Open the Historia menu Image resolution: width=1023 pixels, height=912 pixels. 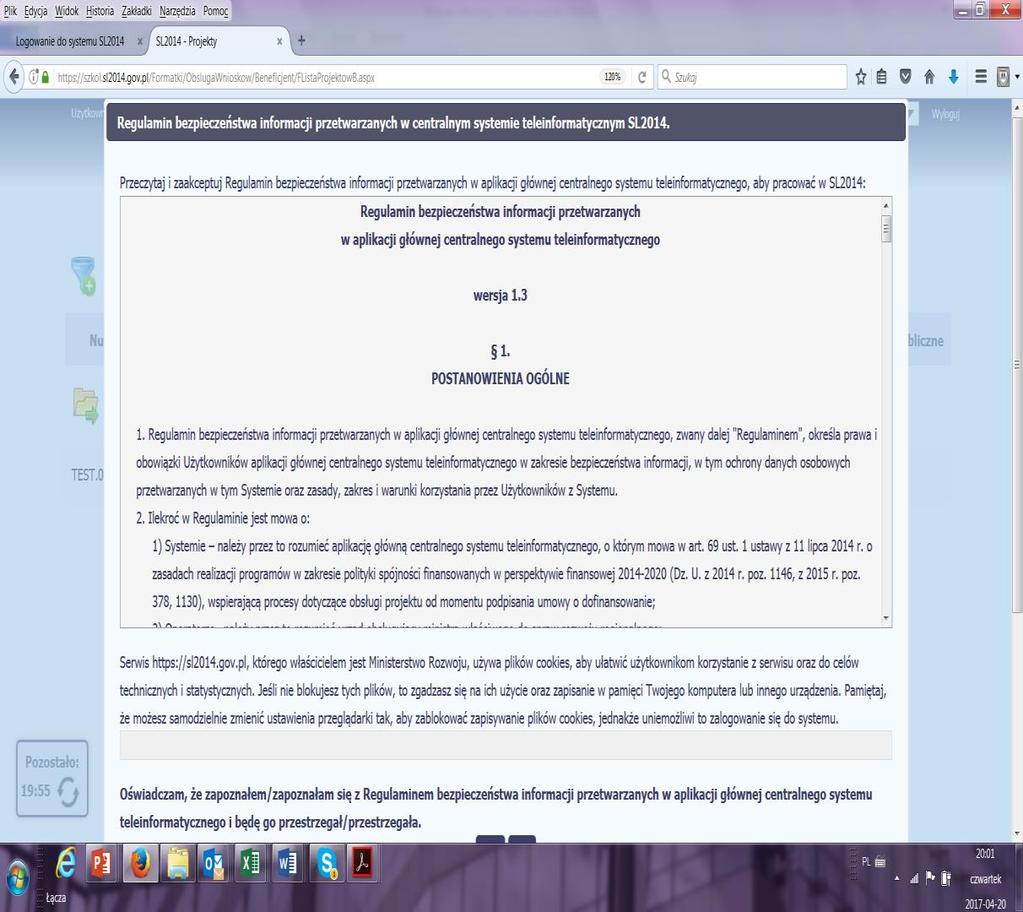pos(100,11)
